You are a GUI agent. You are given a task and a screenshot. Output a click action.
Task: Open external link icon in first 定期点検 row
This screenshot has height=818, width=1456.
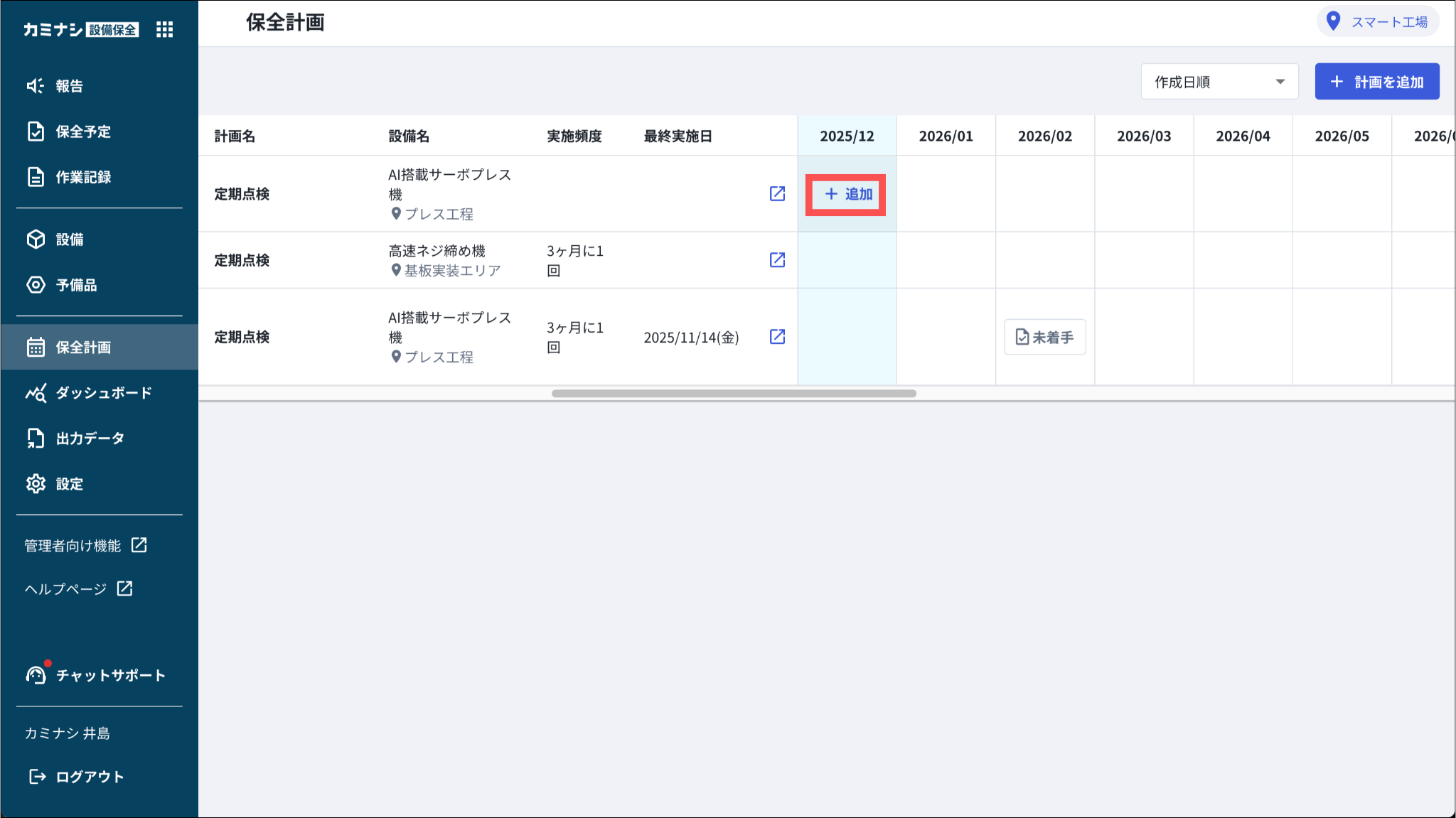777,194
